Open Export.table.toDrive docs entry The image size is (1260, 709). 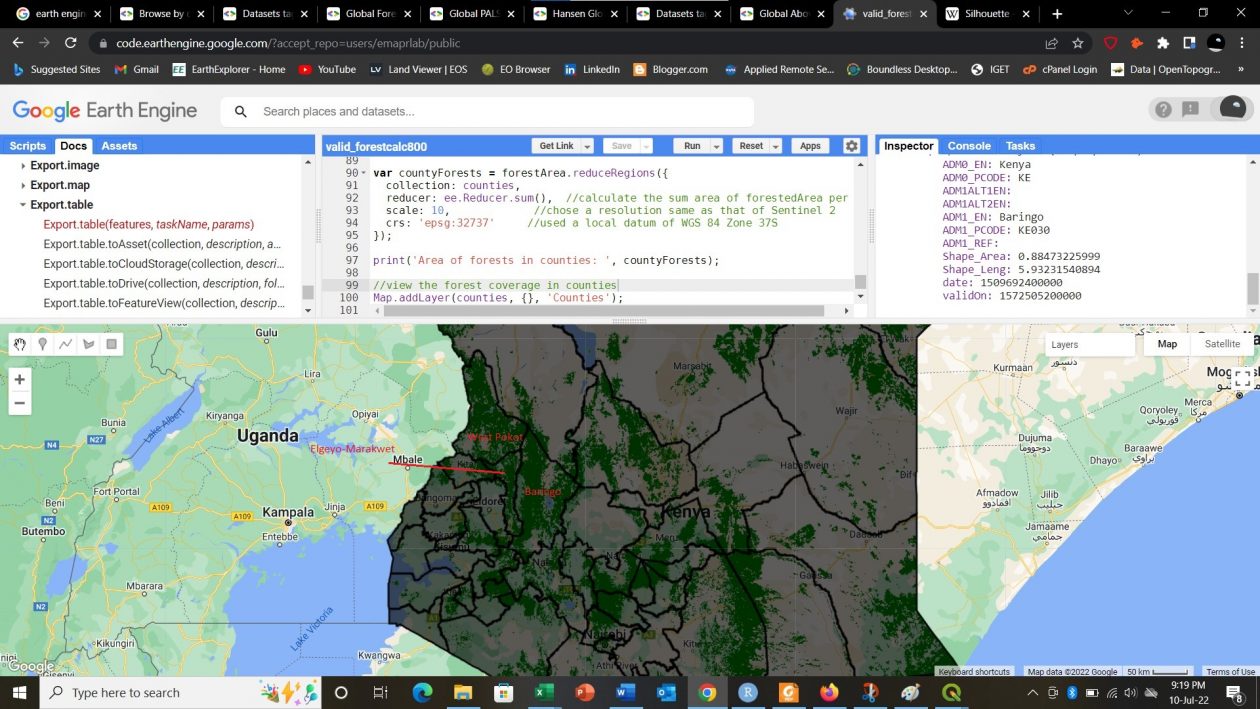point(164,283)
